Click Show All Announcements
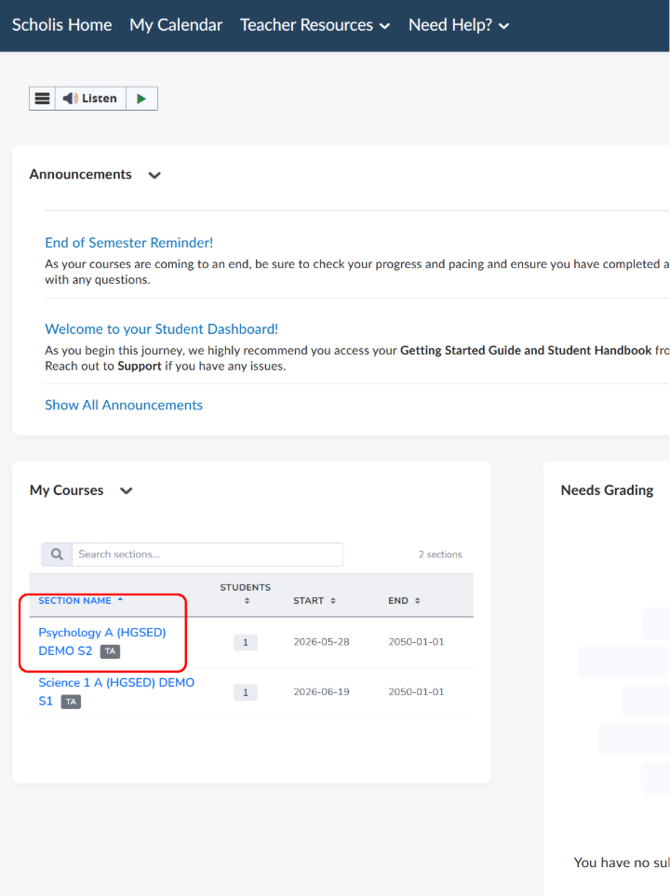670x896 pixels. click(124, 405)
